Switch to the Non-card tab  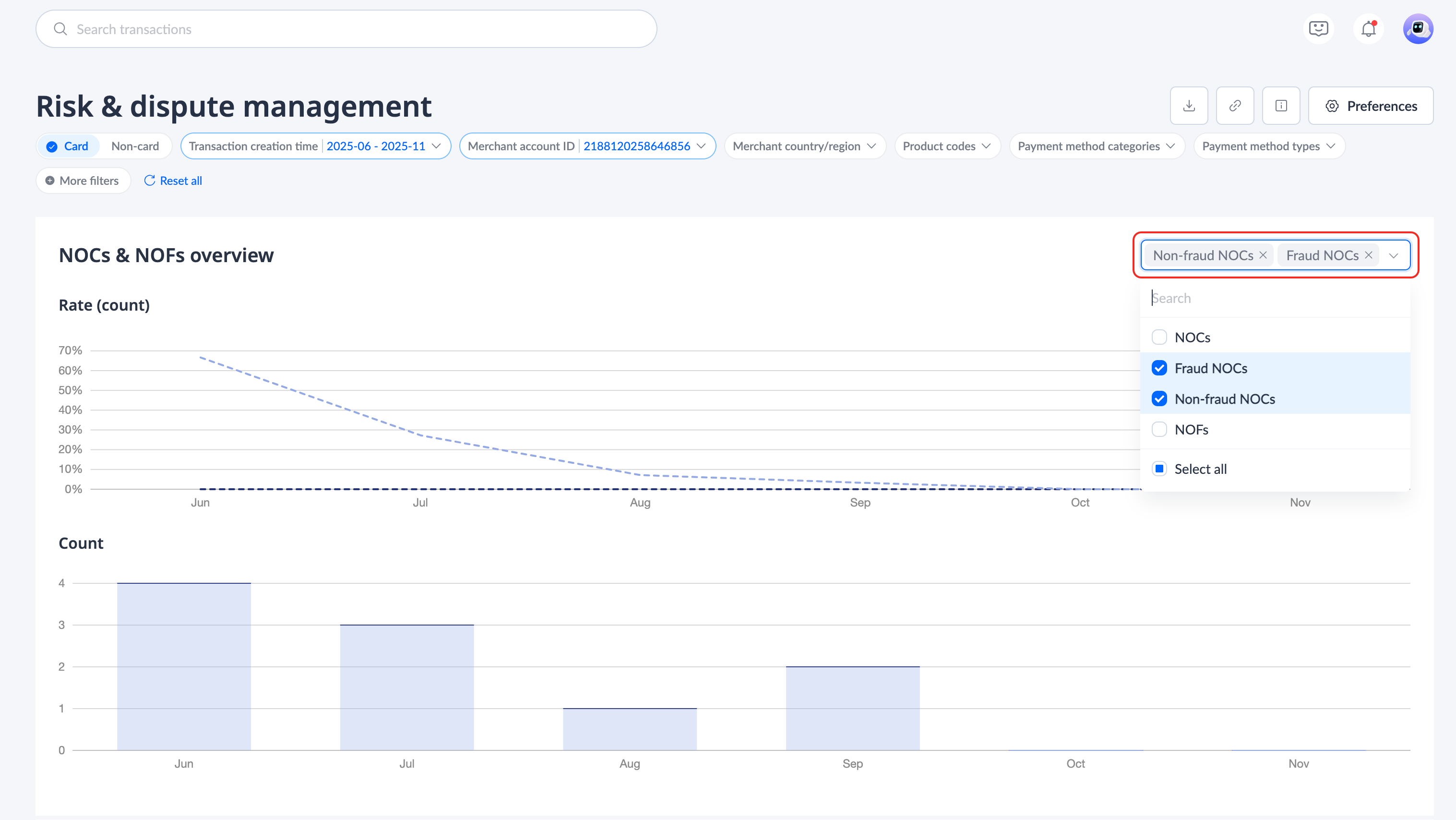pyautogui.click(x=135, y=146)
